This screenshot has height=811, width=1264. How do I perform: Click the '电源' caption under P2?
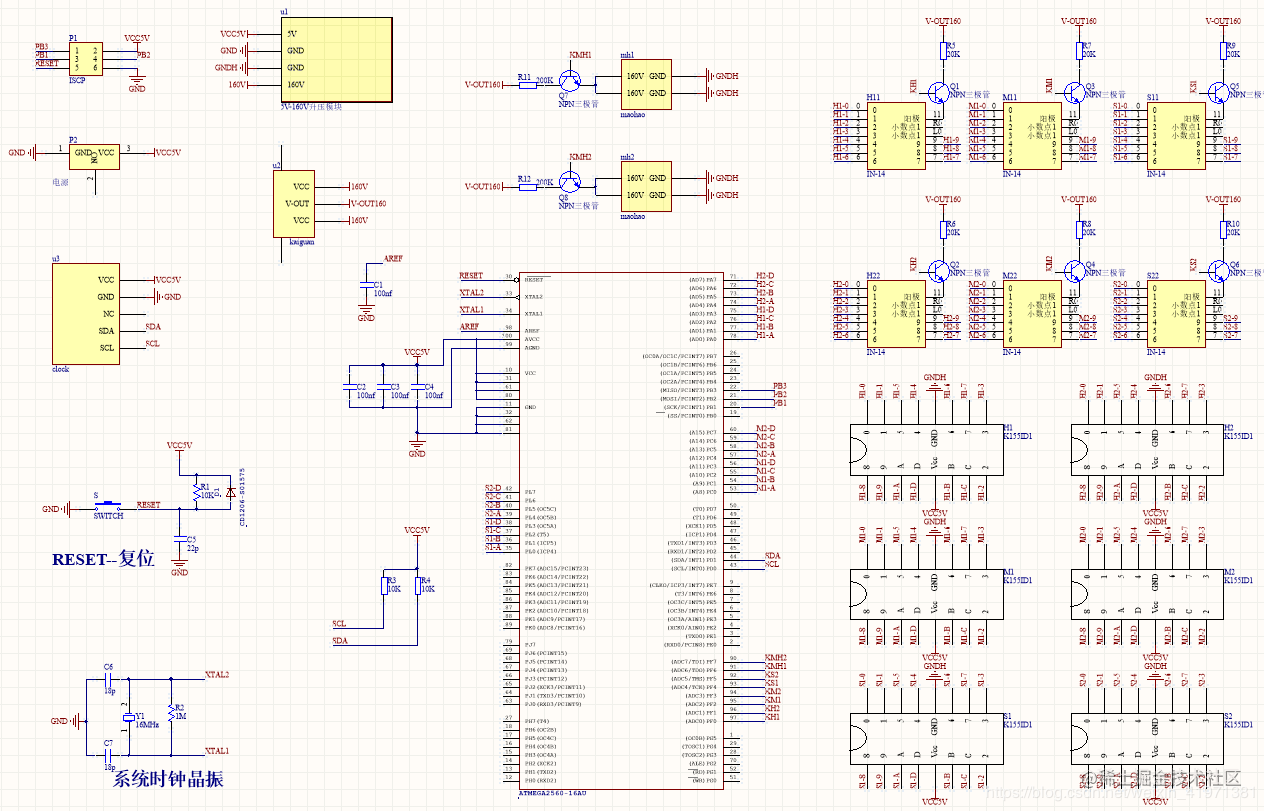point(60,183)
